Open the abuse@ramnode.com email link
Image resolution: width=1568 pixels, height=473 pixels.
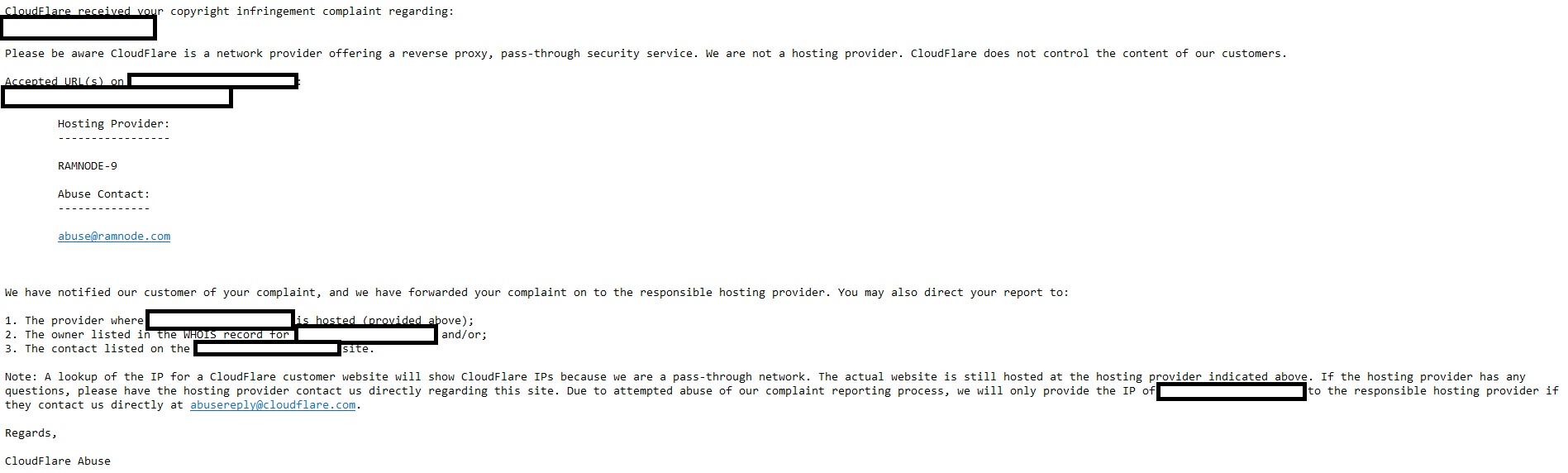tap(114, 236)
